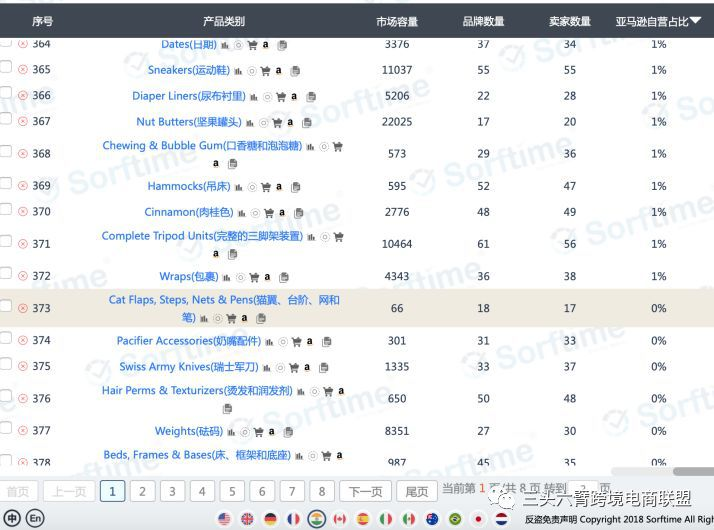Viewport: 714px width, 530px height.
Task: Click the bar chart icon next to Sneakers
Action: pos(238,71)
